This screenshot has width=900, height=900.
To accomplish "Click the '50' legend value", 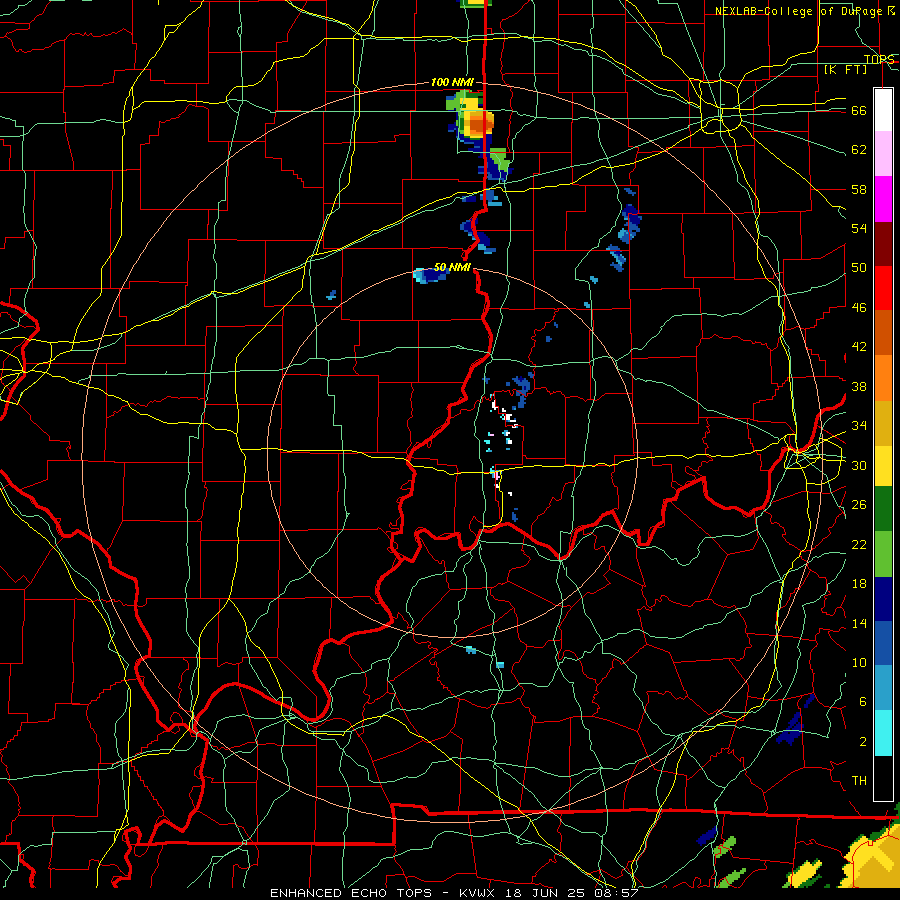I will [859, 267].
